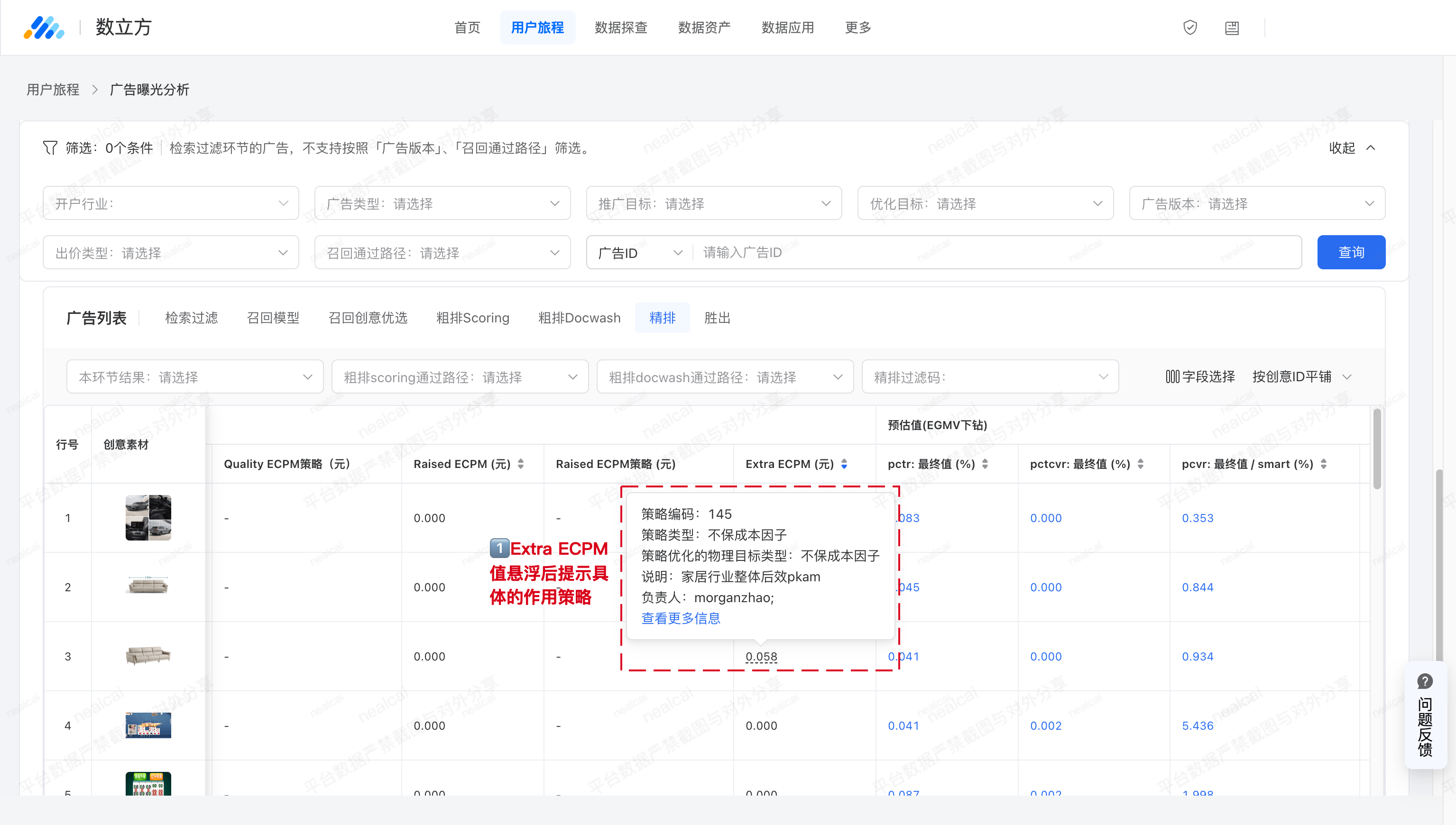Open 数据探查 in top navigation
This screenshot has width=1456, height=825.
tap(621, 27)
